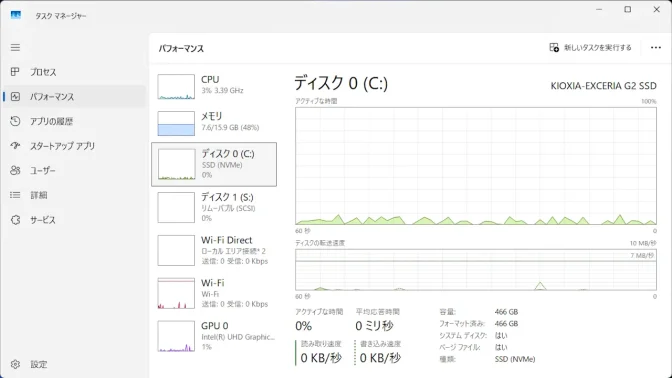Open the スタートアップ アプリ icon
The image size is (672, 378).
(15, 146)
